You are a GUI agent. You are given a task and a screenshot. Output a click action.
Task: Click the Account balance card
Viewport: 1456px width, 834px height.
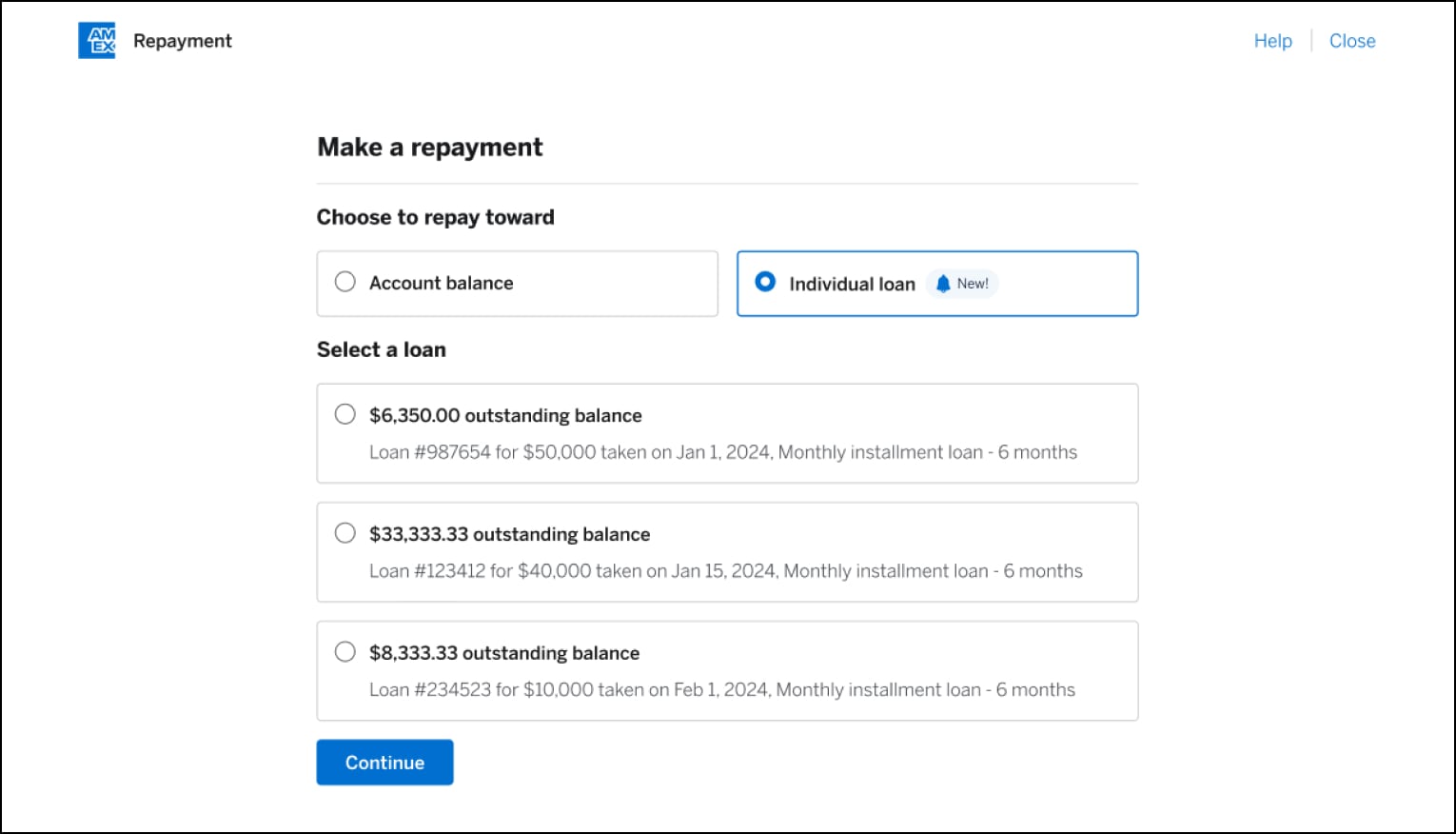(x=517, y=283)
